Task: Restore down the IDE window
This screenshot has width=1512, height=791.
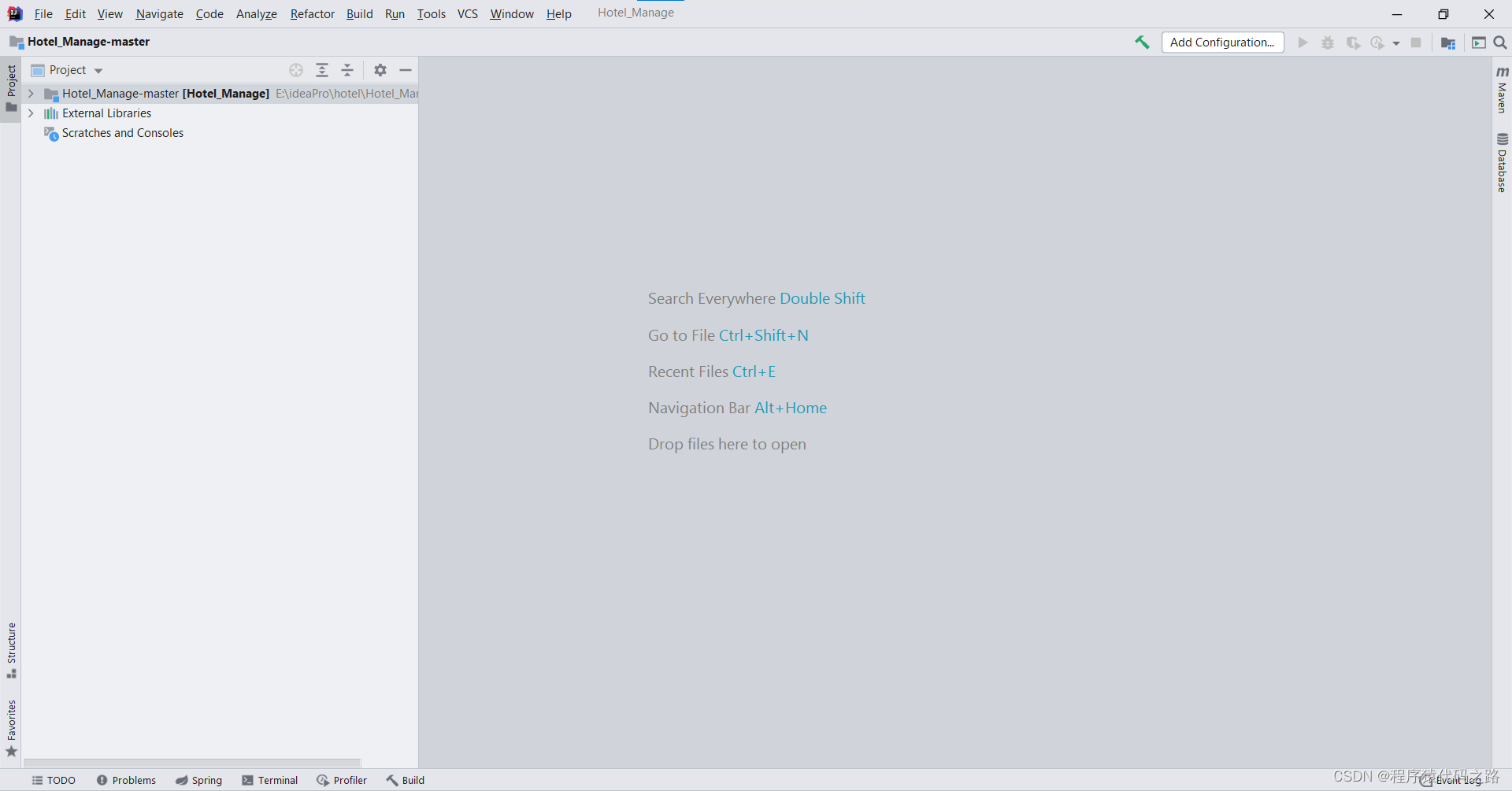Action: tap(1443, 14)
